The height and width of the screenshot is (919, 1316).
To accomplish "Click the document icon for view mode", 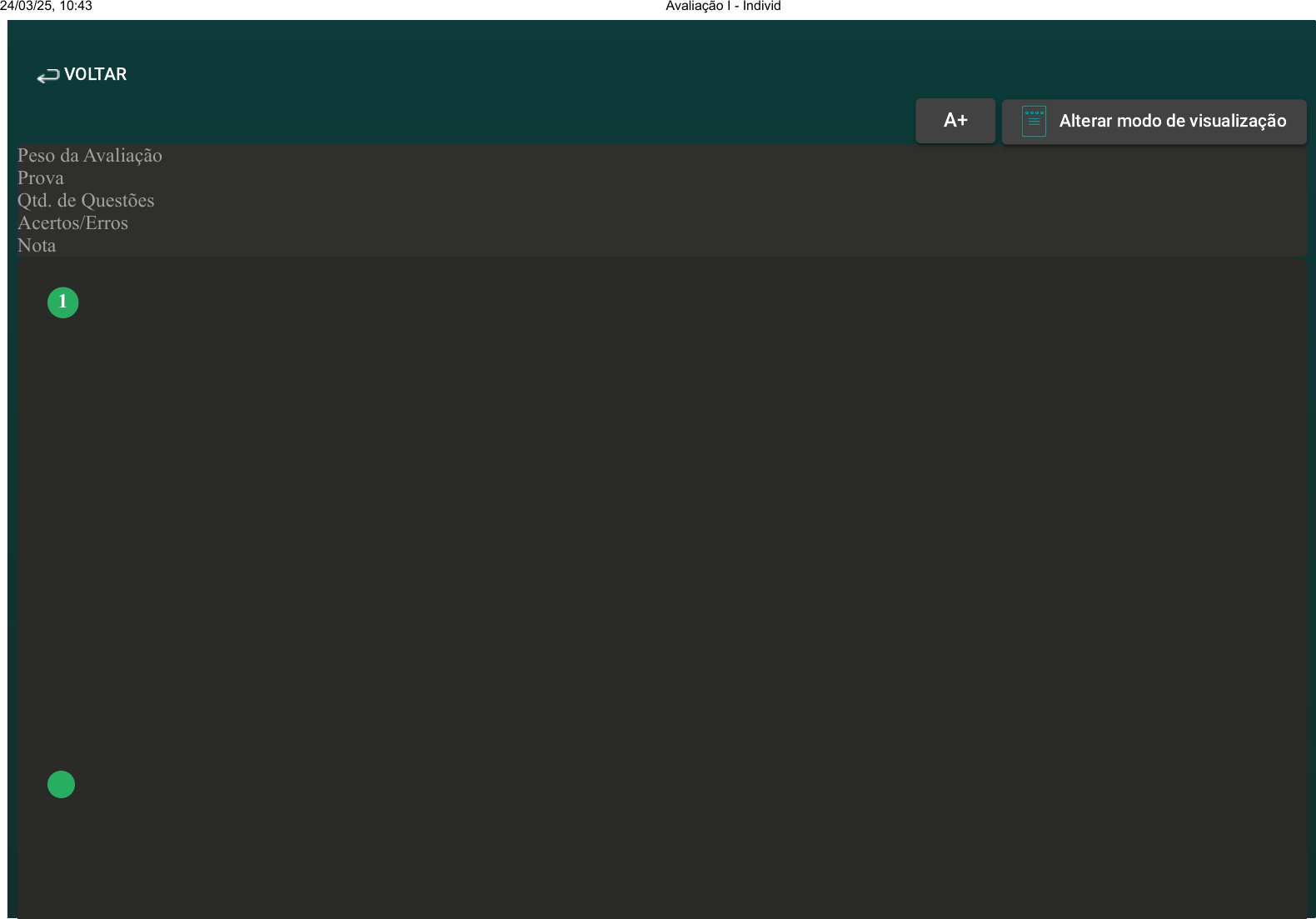I will point(1034,122).
